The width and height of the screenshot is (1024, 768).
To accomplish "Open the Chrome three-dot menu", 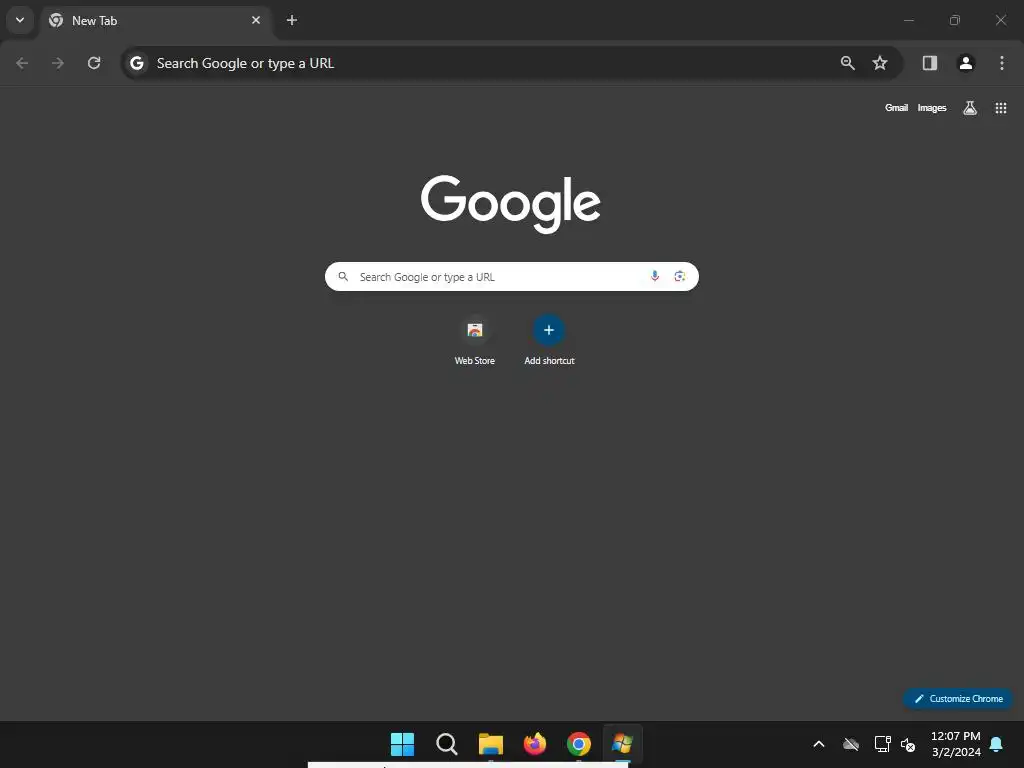I will pos(1002,63).
